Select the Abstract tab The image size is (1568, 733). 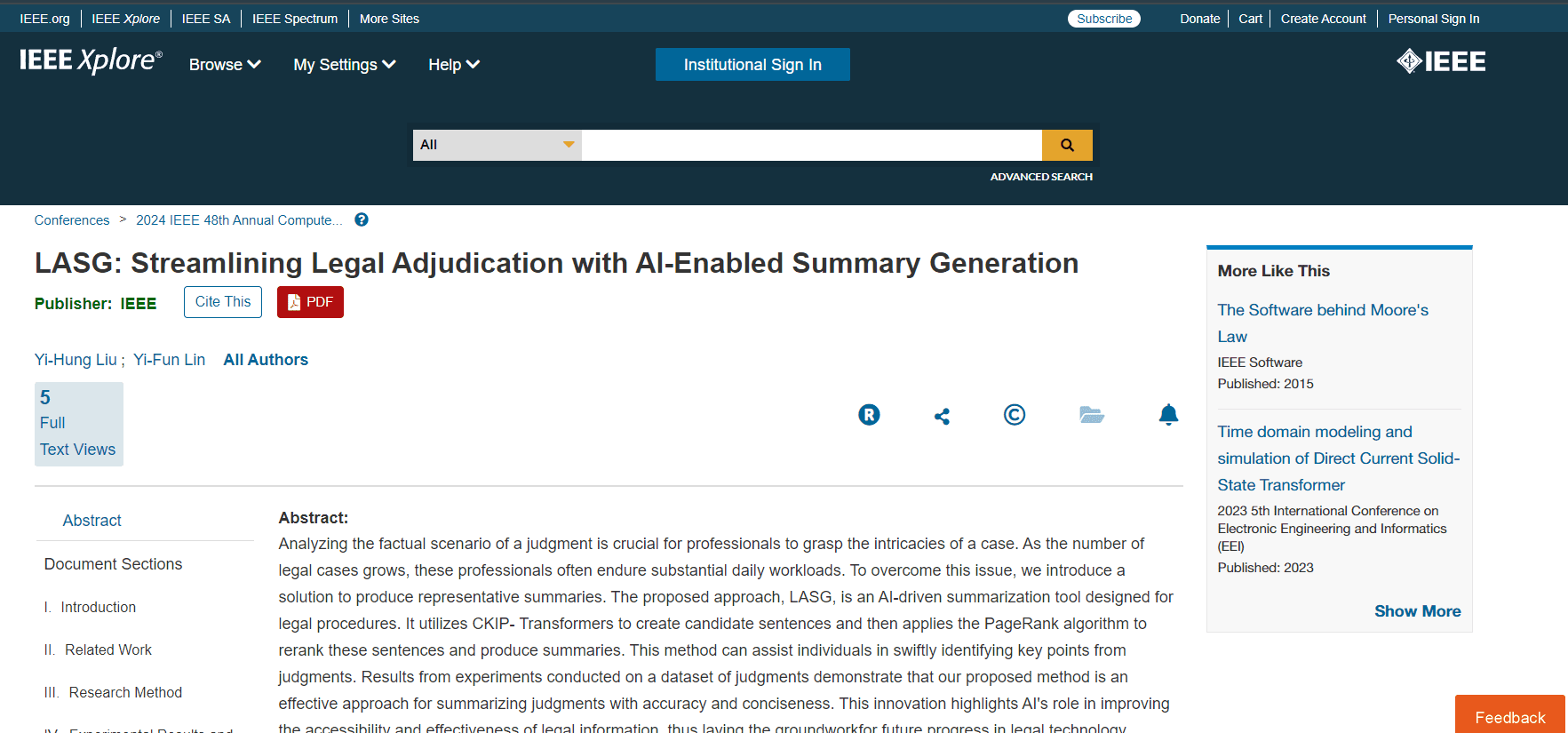92,521
